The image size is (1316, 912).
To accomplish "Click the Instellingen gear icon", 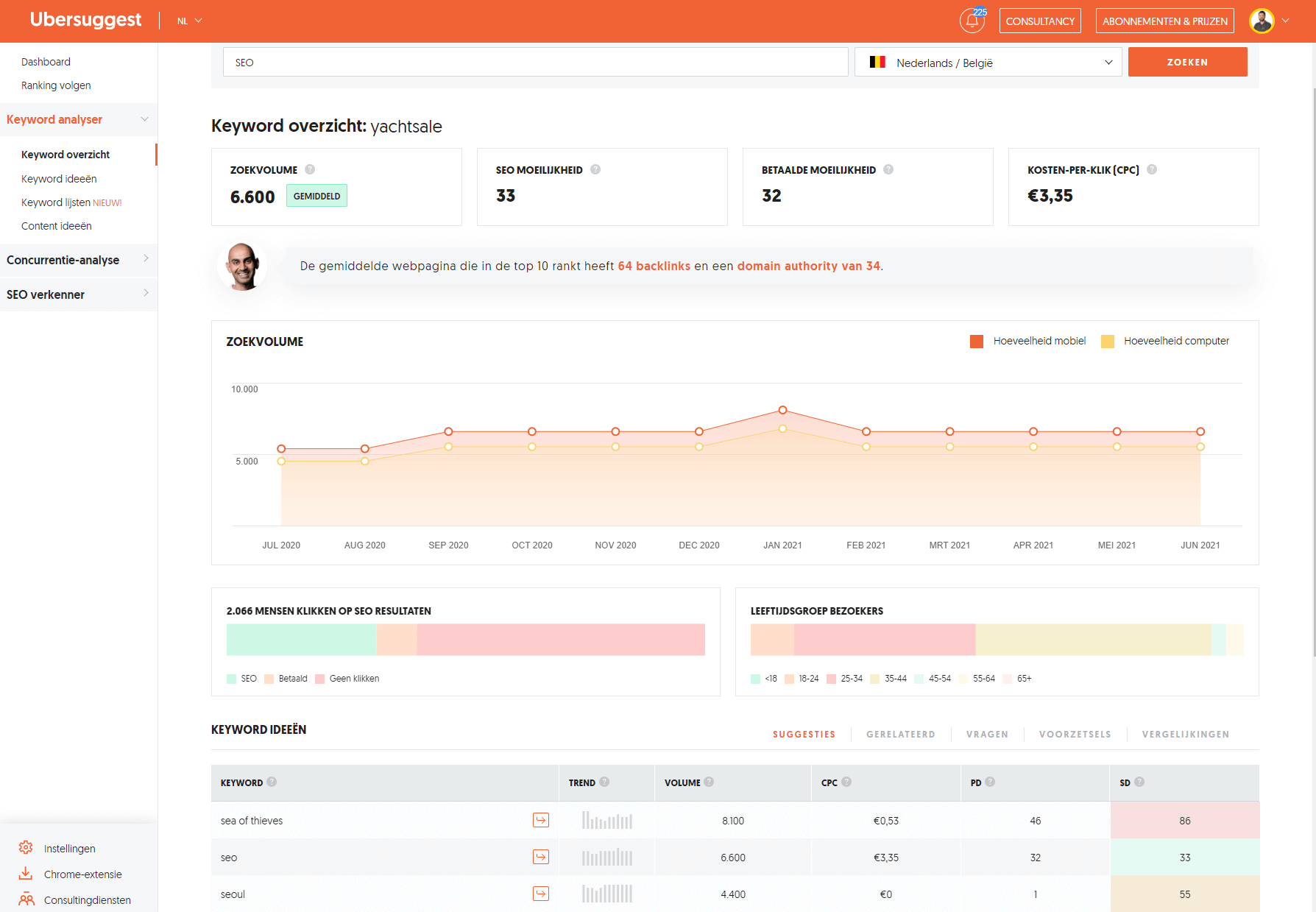I will pos(26,847).
